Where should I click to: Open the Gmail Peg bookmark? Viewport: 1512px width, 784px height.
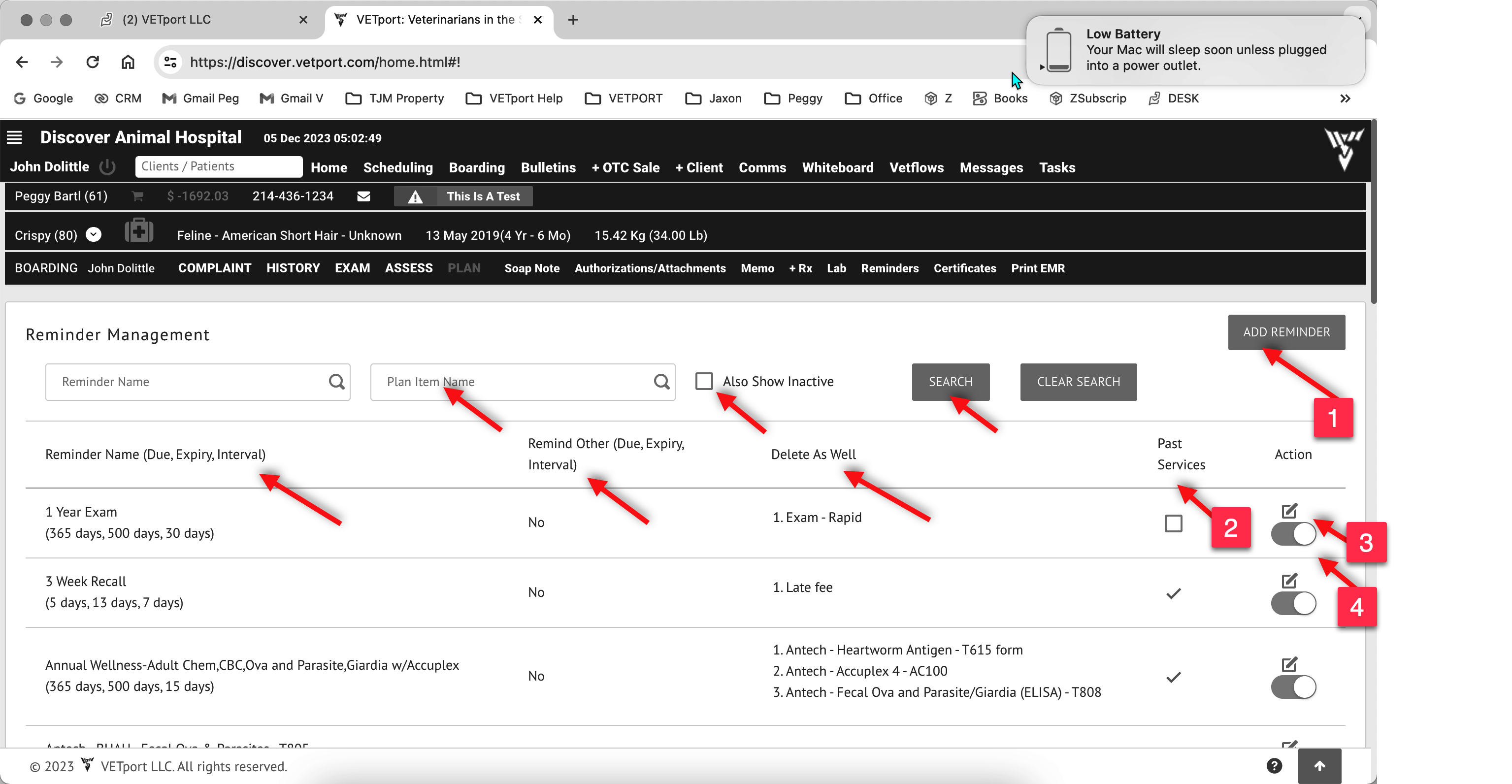click(201, 98)
